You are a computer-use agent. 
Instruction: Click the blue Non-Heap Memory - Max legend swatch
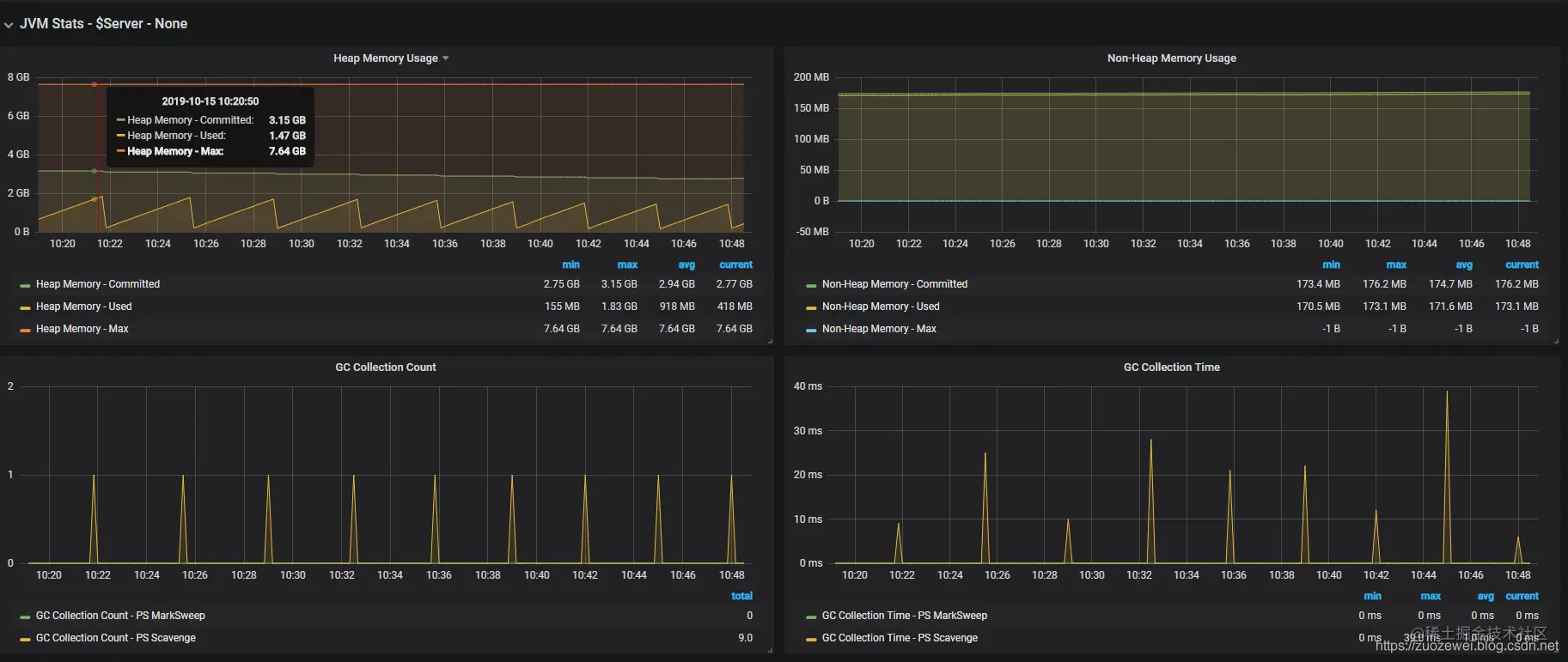pyautogui.click(x=811, y=330)
